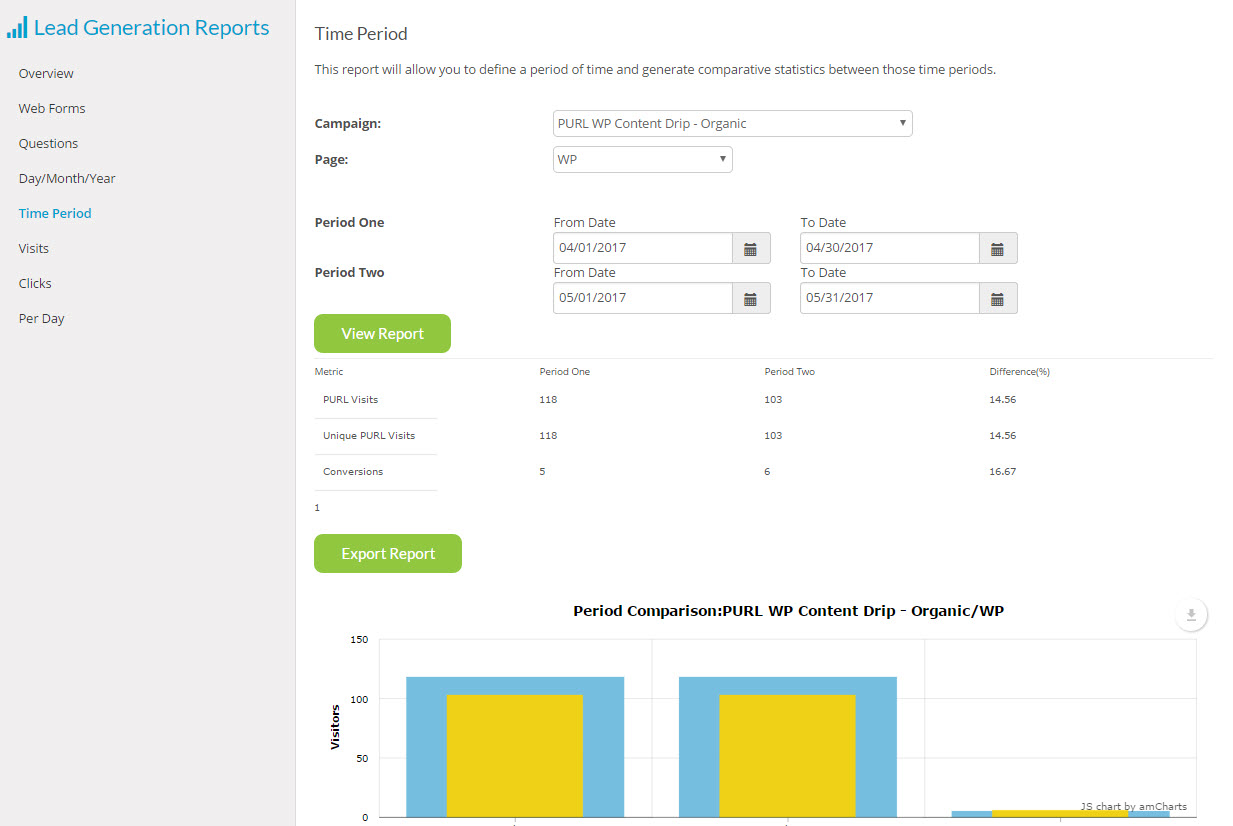Click the Metric column header
Screen dimensions: 1233x826
(329, 372)
